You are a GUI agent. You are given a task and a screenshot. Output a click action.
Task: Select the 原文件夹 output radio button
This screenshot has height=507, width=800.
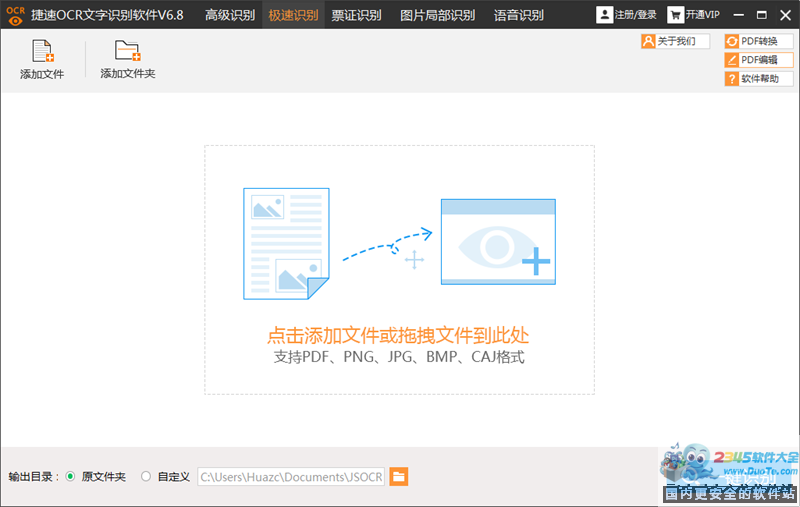coord(70,477)
